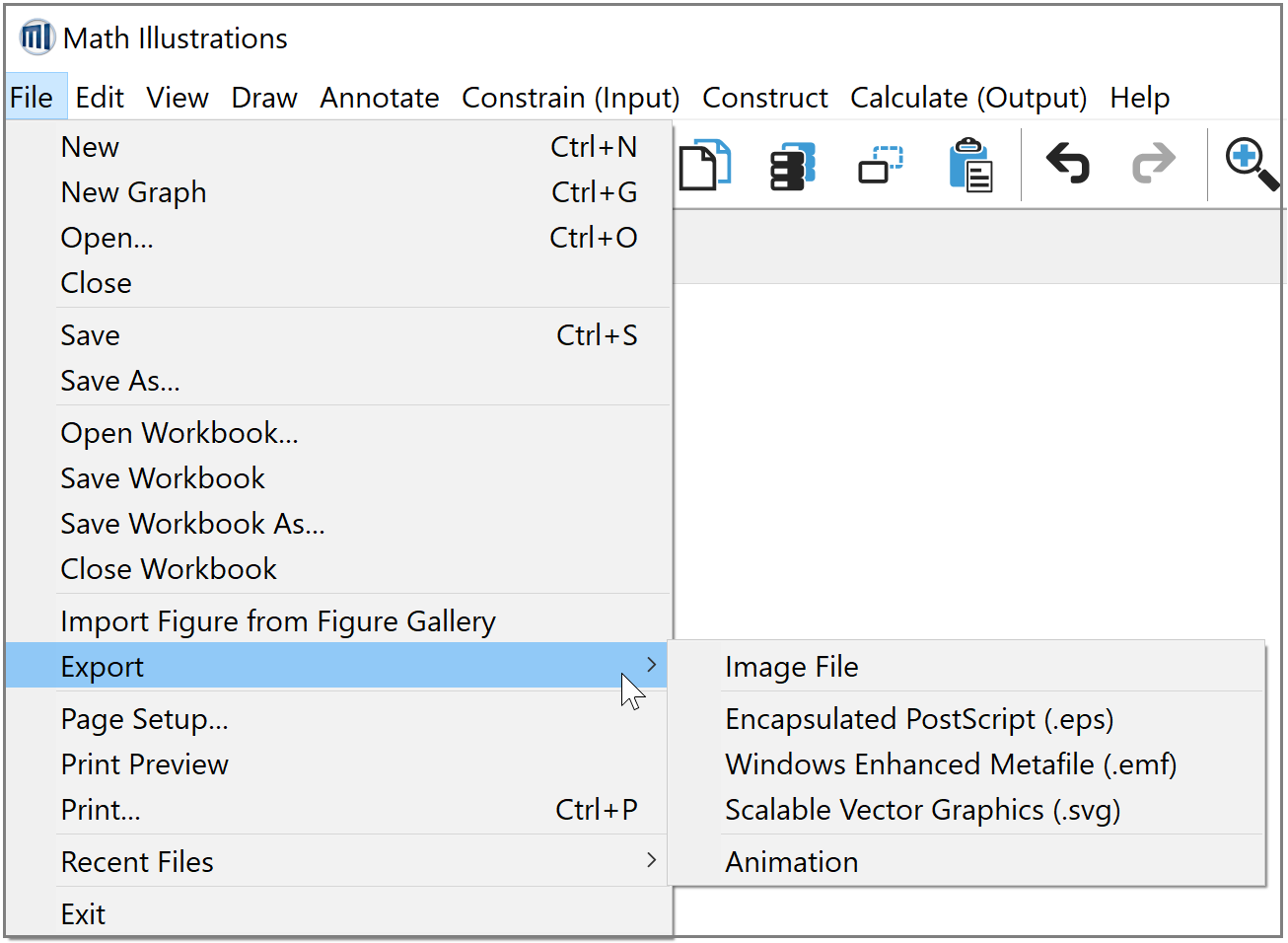Screen dimensions: 1288x943
Task: Click the Copy documents toolbar icon
Action: pyautogui.click(x=705, y=164)
